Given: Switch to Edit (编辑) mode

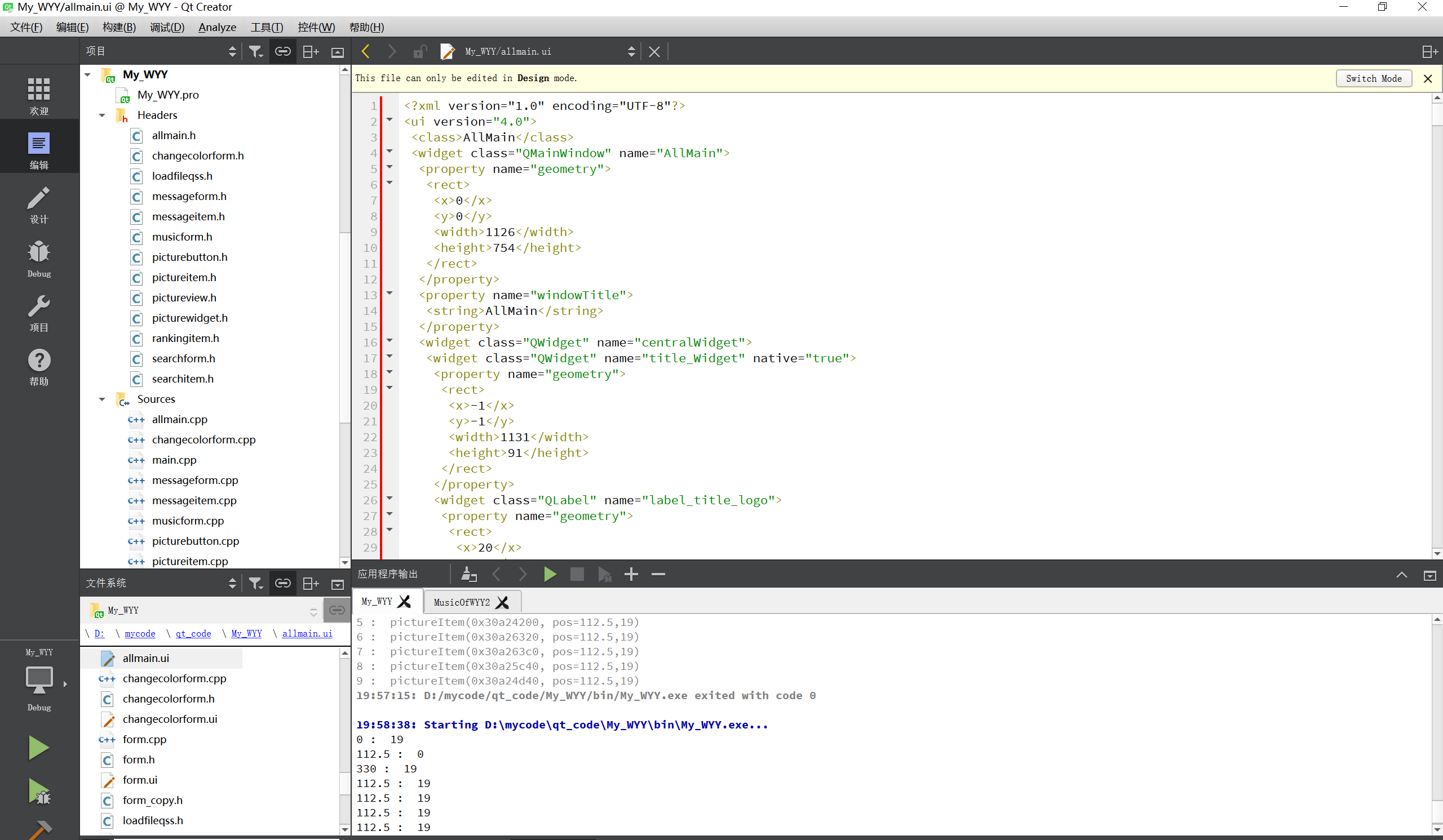Looking at the screenshot, I should [39, 150].
